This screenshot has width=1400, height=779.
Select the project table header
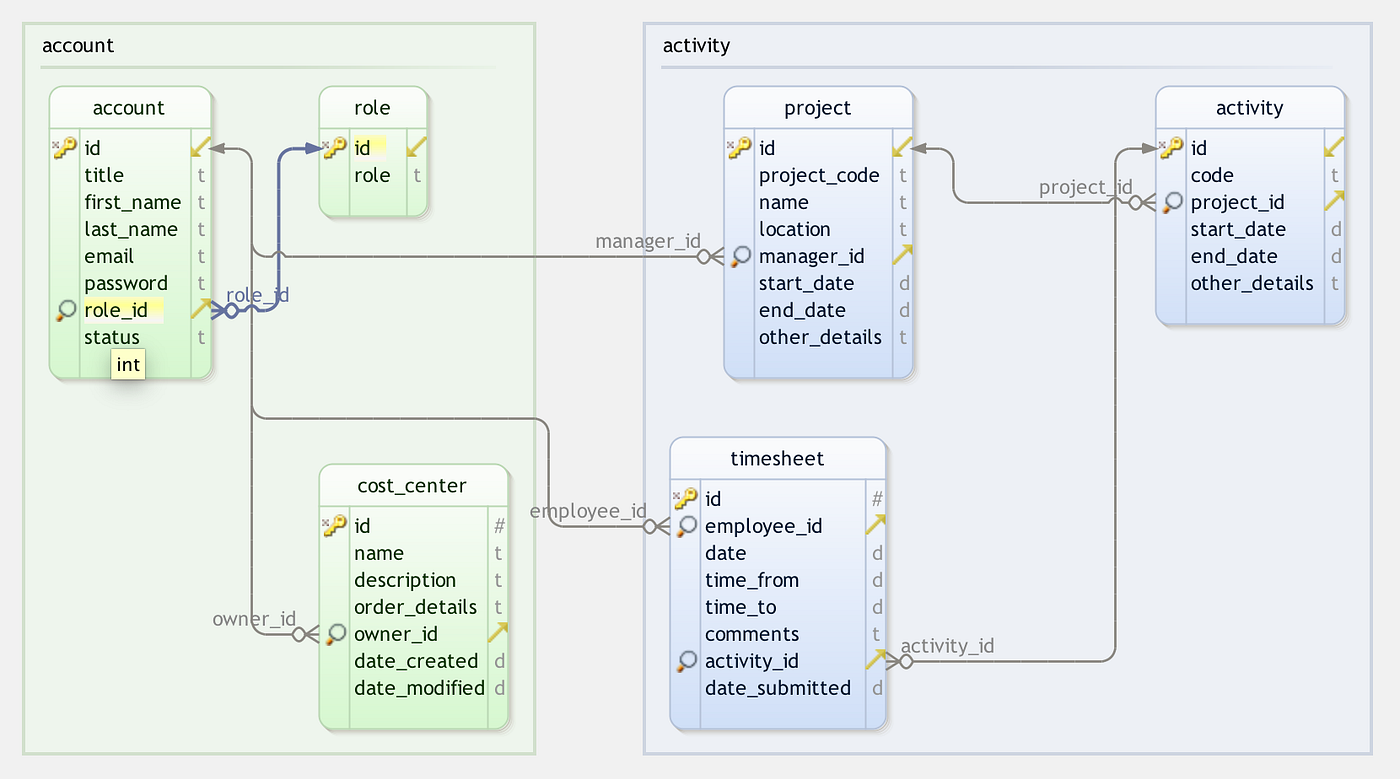coord(818,108)
